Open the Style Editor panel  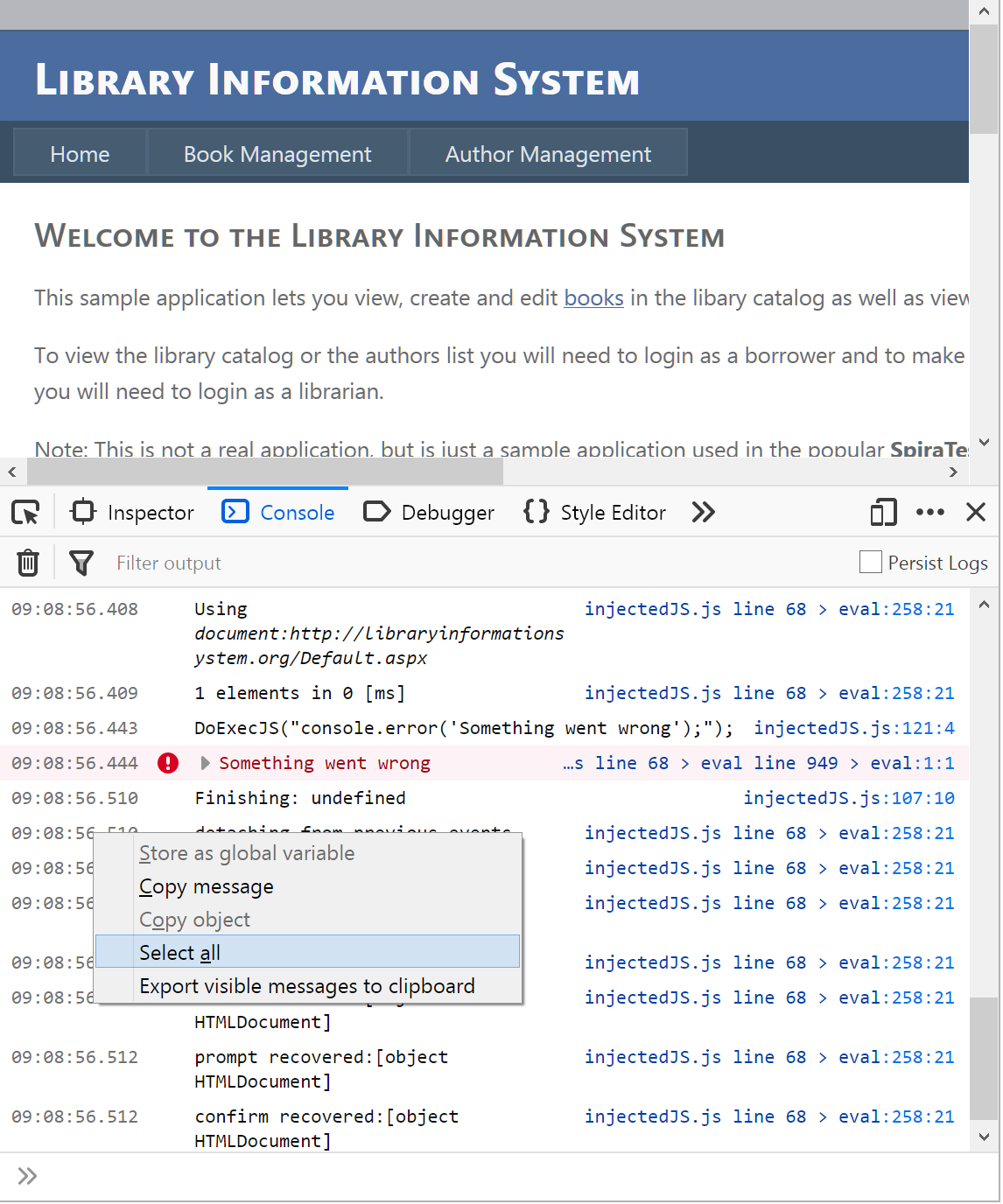click(595, 512)
